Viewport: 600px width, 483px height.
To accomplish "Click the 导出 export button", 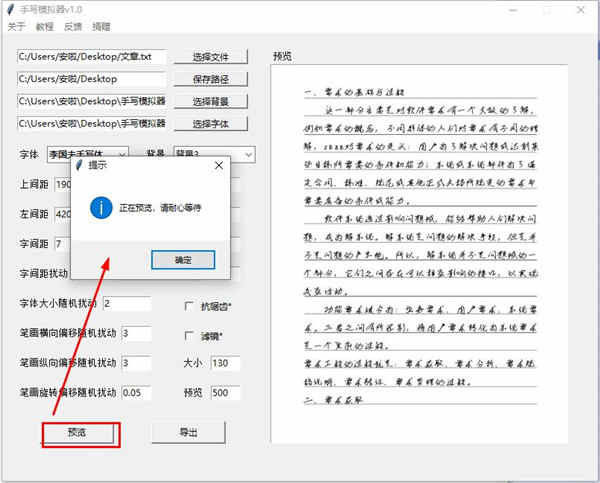I will [x=189, y=432].
